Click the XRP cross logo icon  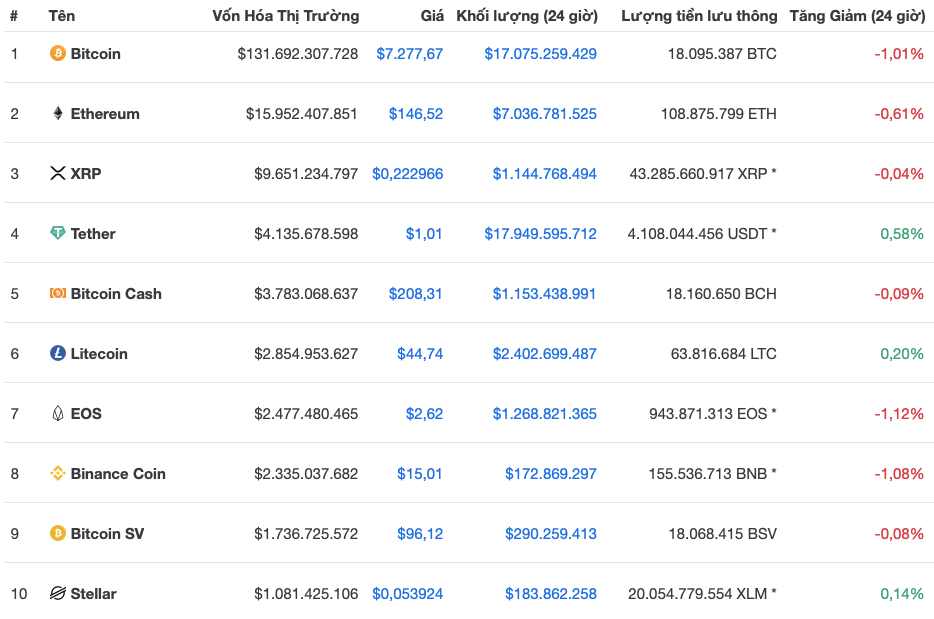click(58, 173)
